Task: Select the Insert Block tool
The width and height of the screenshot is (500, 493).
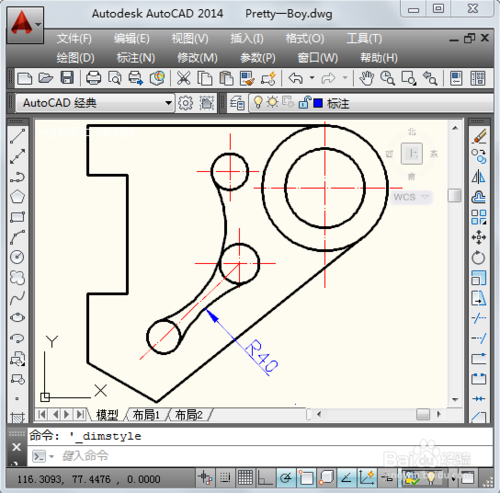Action: [x=17, y=359]
